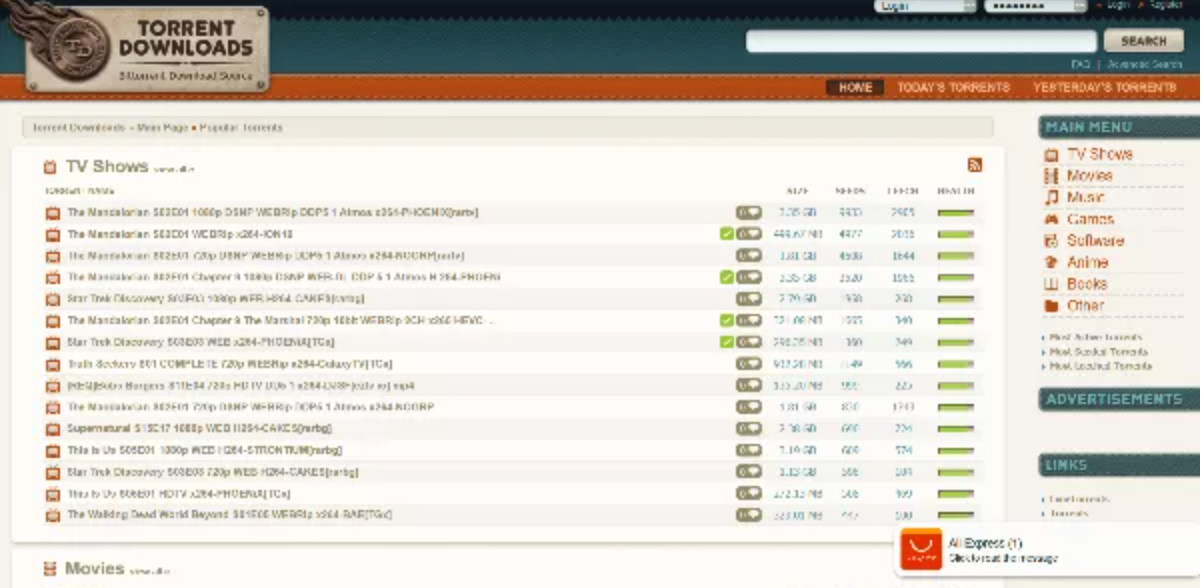
Task: Open the Advanced Search link
Action: [x=1144, y=65]
